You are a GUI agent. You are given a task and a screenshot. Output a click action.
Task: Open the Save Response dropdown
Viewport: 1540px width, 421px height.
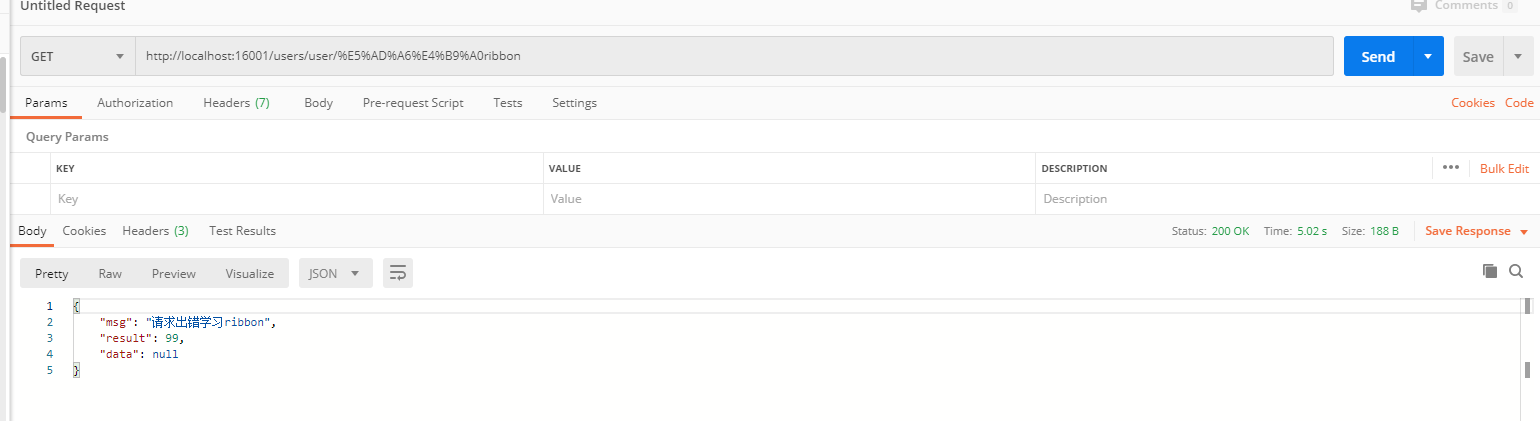click(1476, 231)
